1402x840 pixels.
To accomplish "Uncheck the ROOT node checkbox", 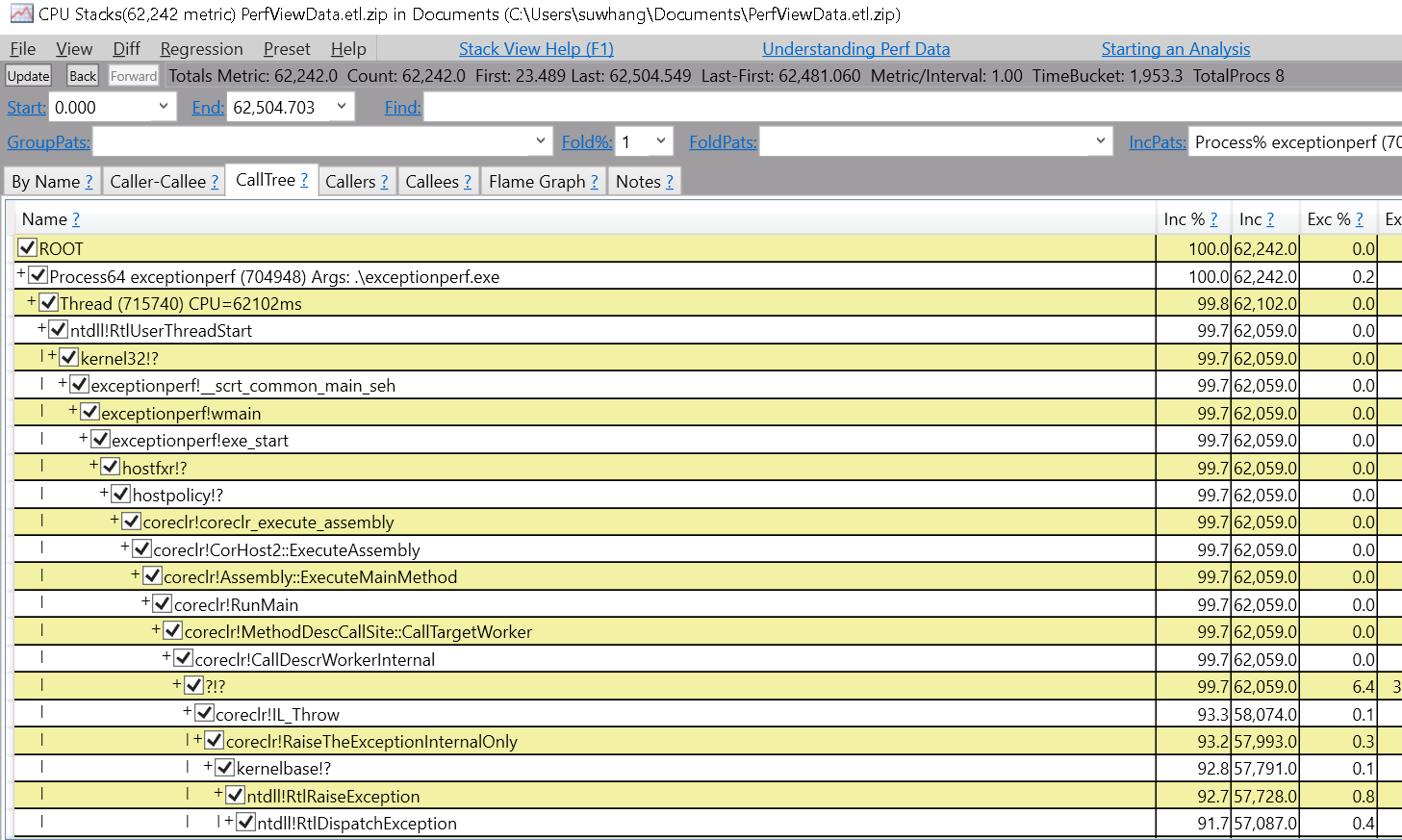I will [26, 247].
